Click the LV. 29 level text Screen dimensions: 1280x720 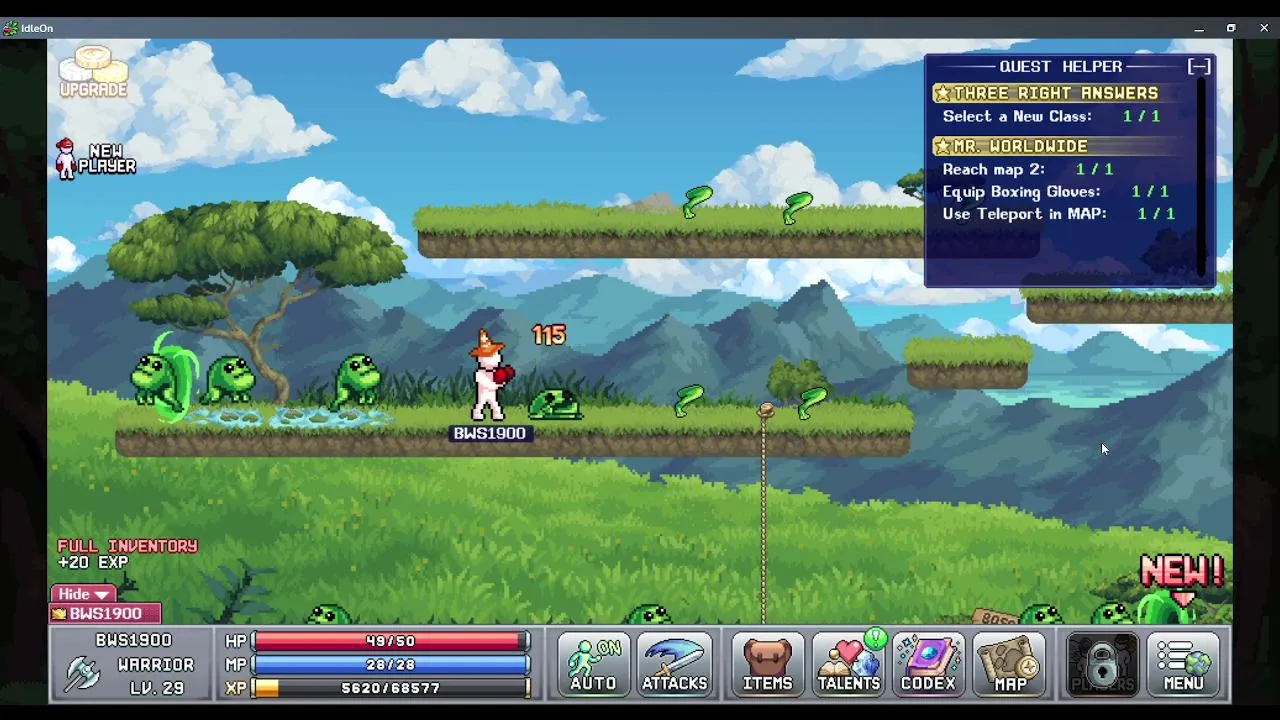pos(156,688)
